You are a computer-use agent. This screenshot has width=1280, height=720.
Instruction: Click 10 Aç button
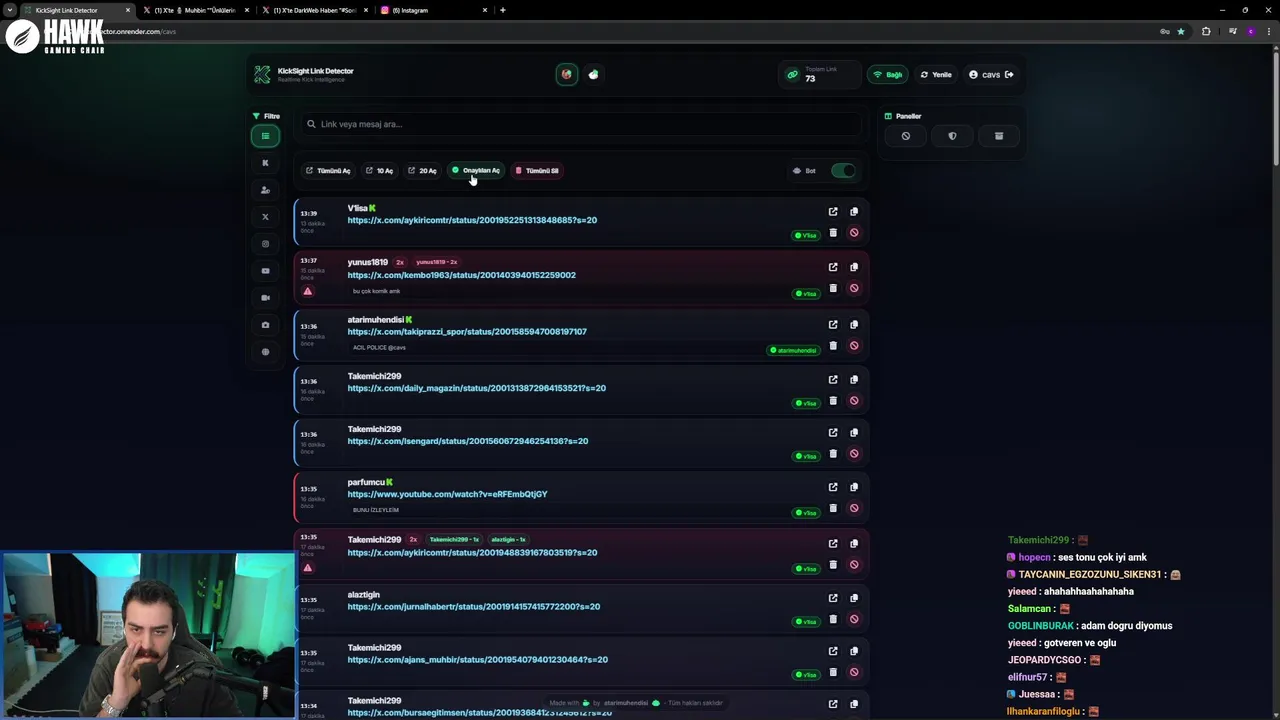[x=379, y=171]
